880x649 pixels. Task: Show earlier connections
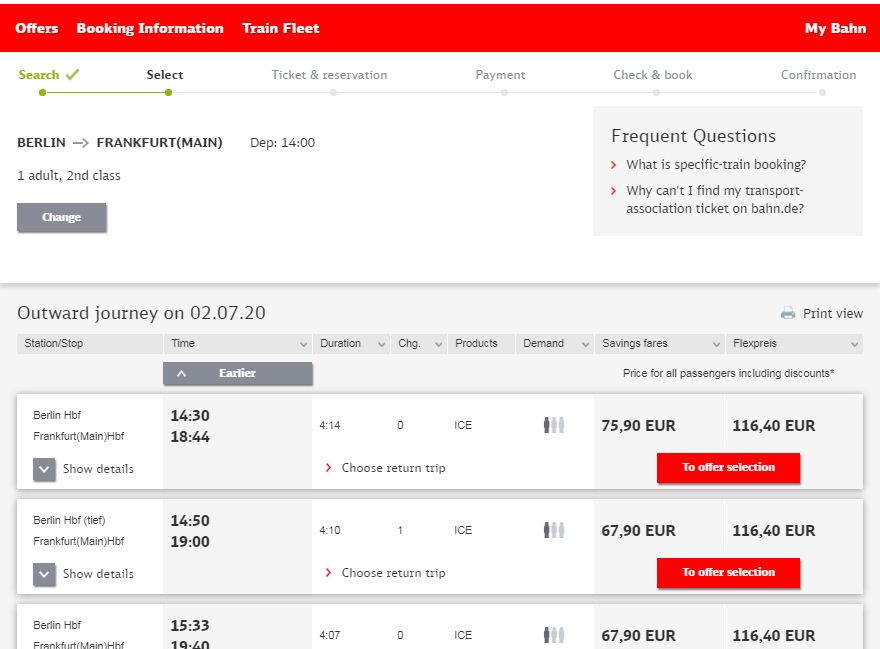(238, 373)
